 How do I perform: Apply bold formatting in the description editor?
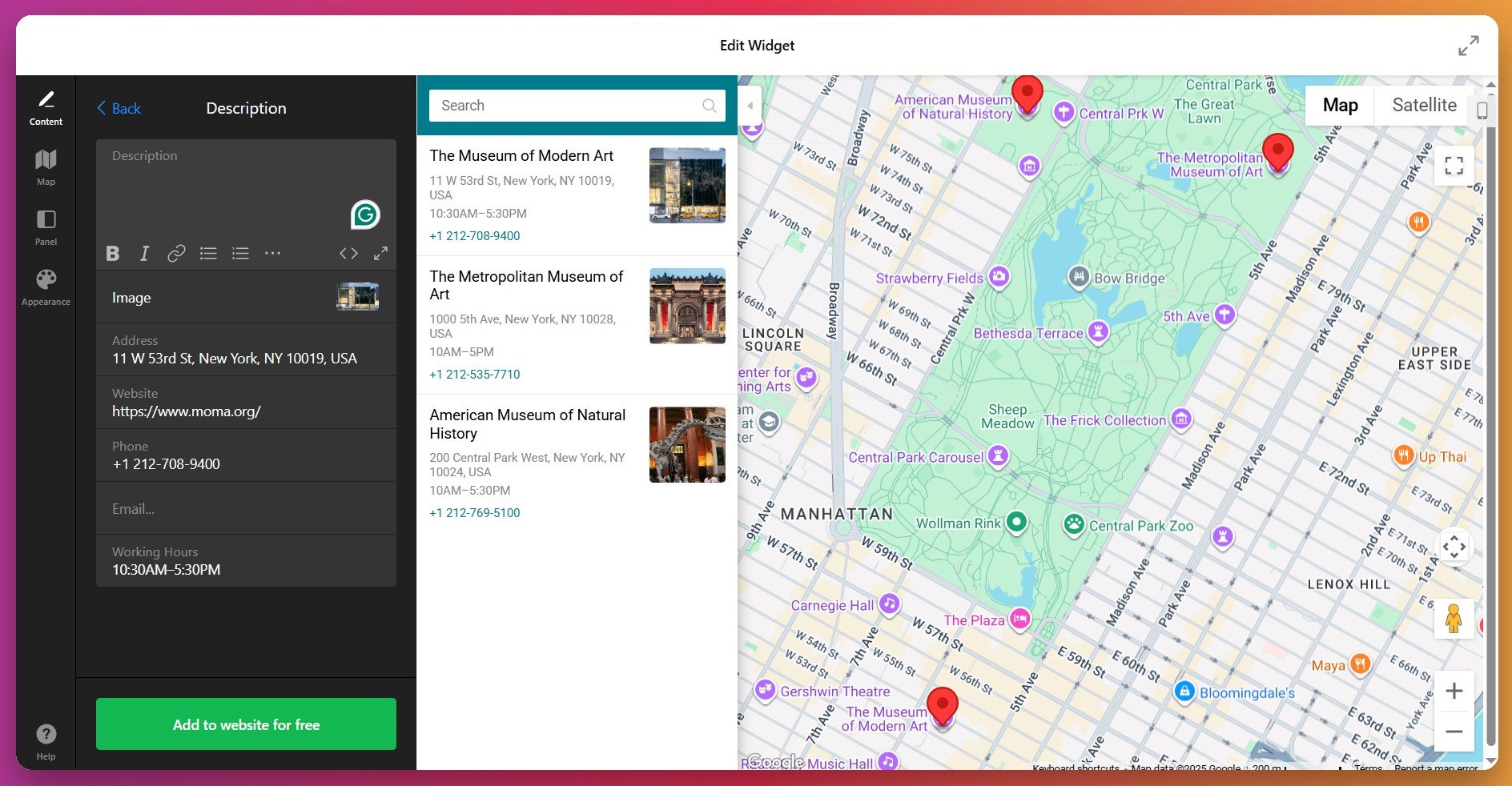click(x=113, y=253)
